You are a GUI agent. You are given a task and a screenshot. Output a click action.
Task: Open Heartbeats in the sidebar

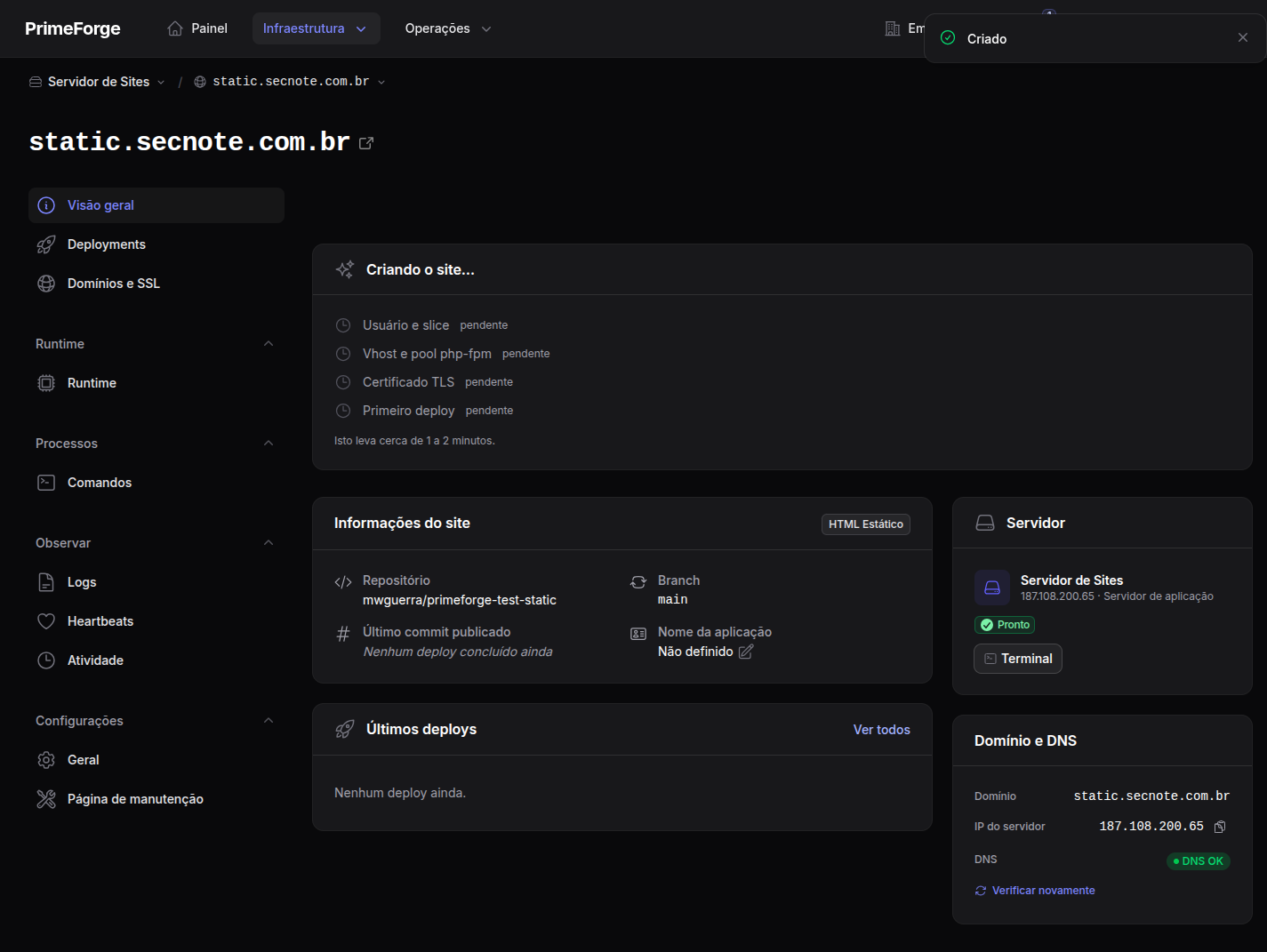point(156,621)
